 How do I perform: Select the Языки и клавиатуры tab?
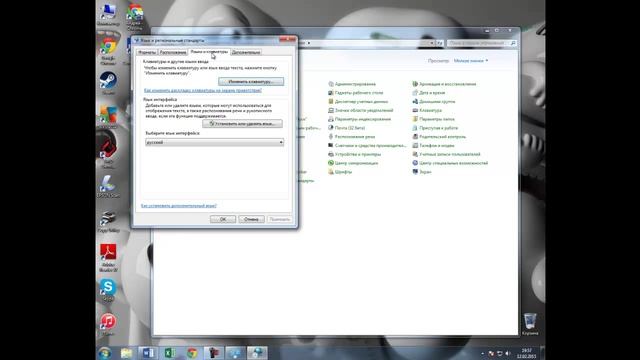click(x=209, y=52)
